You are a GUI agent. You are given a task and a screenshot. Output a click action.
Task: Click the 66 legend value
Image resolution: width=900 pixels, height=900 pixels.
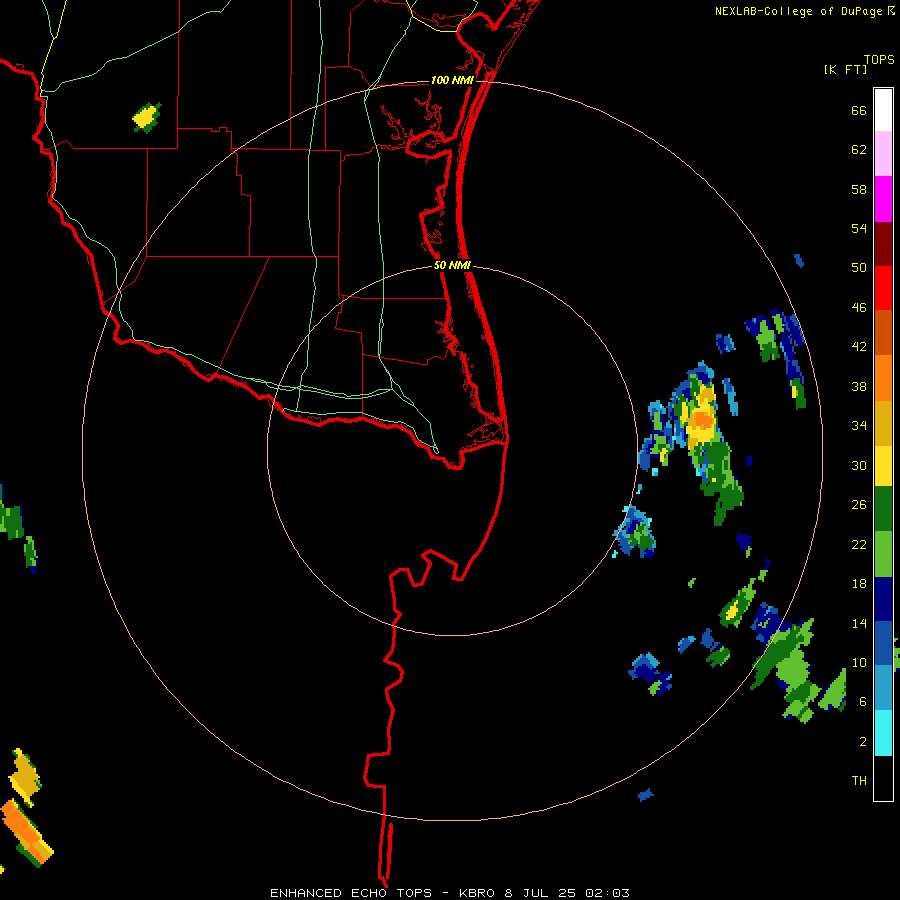pyautogui.click(x=859, y=110)
